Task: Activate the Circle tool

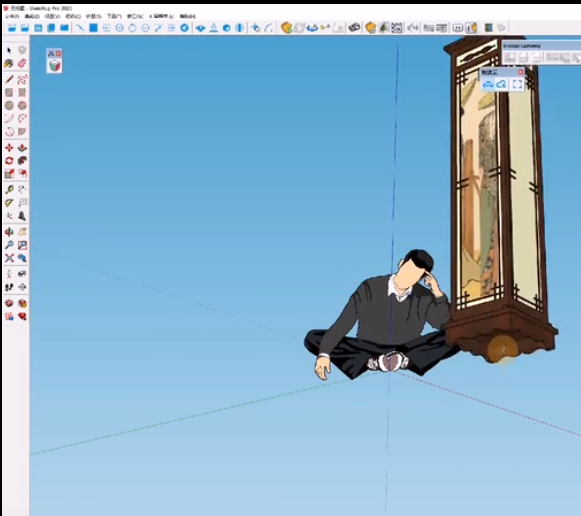Action: [9, 106]
